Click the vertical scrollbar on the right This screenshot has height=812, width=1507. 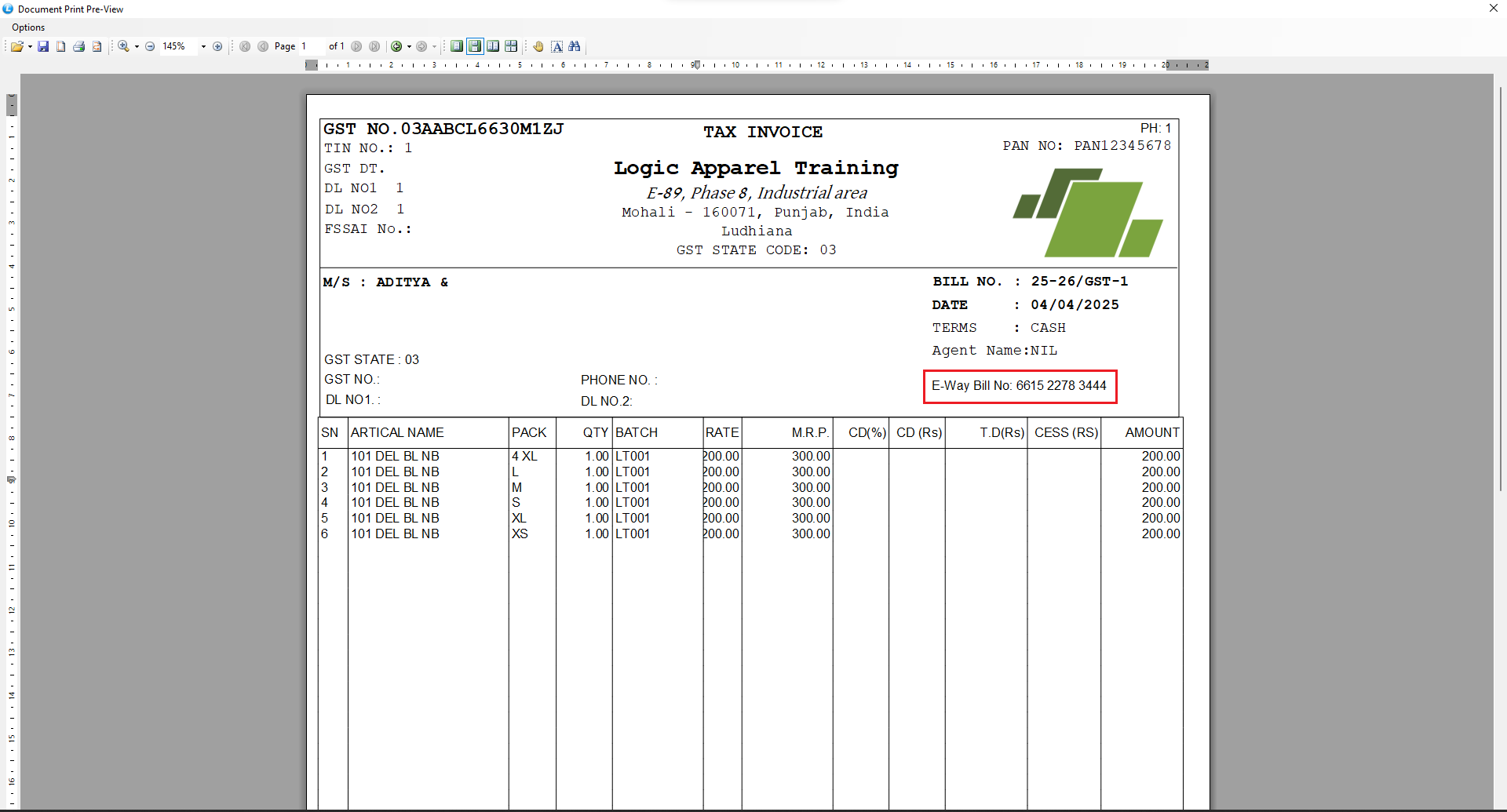click(x=1500, y=290)
